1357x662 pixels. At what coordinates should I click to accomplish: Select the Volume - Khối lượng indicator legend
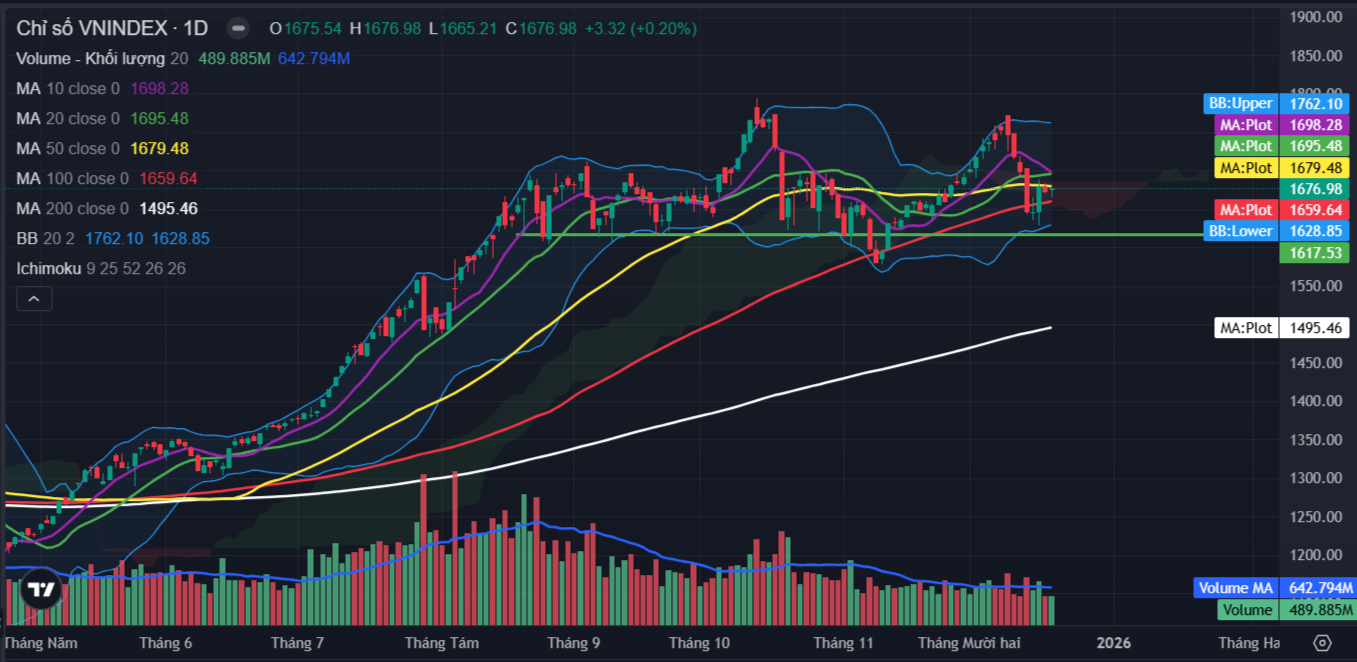click(x=92, y=59)
